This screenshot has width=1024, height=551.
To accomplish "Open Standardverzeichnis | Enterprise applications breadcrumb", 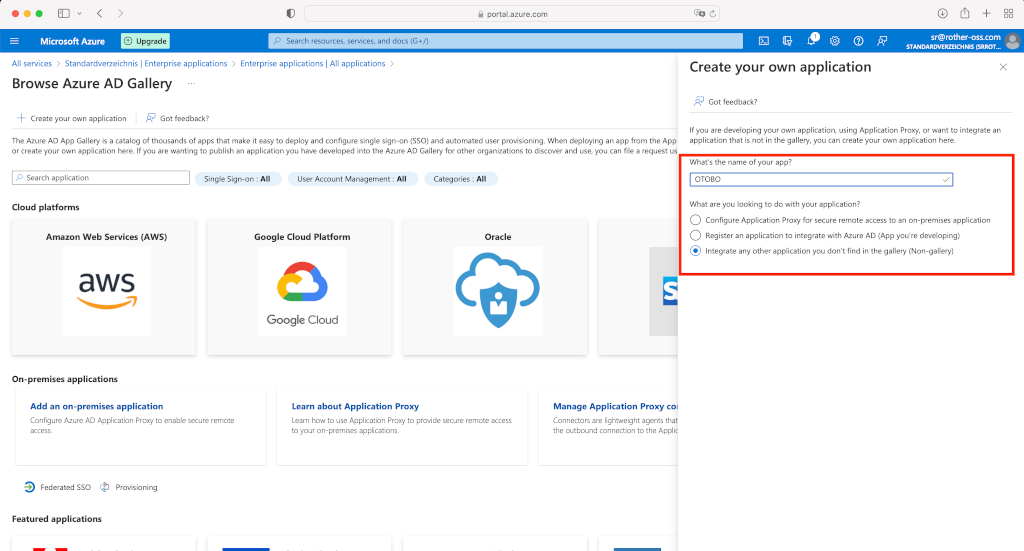I will click(146, 63).
